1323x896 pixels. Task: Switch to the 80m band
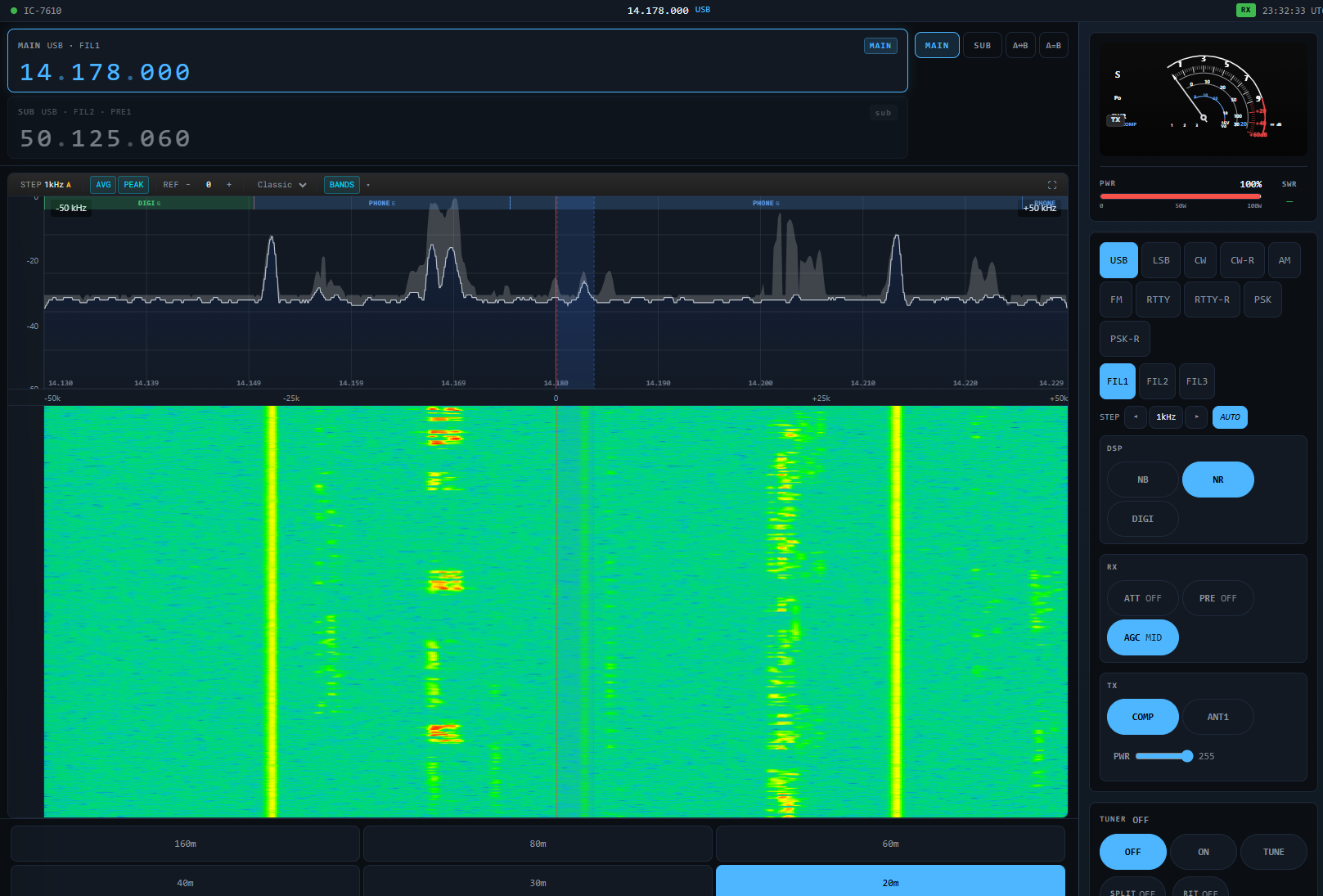[538, 844]
